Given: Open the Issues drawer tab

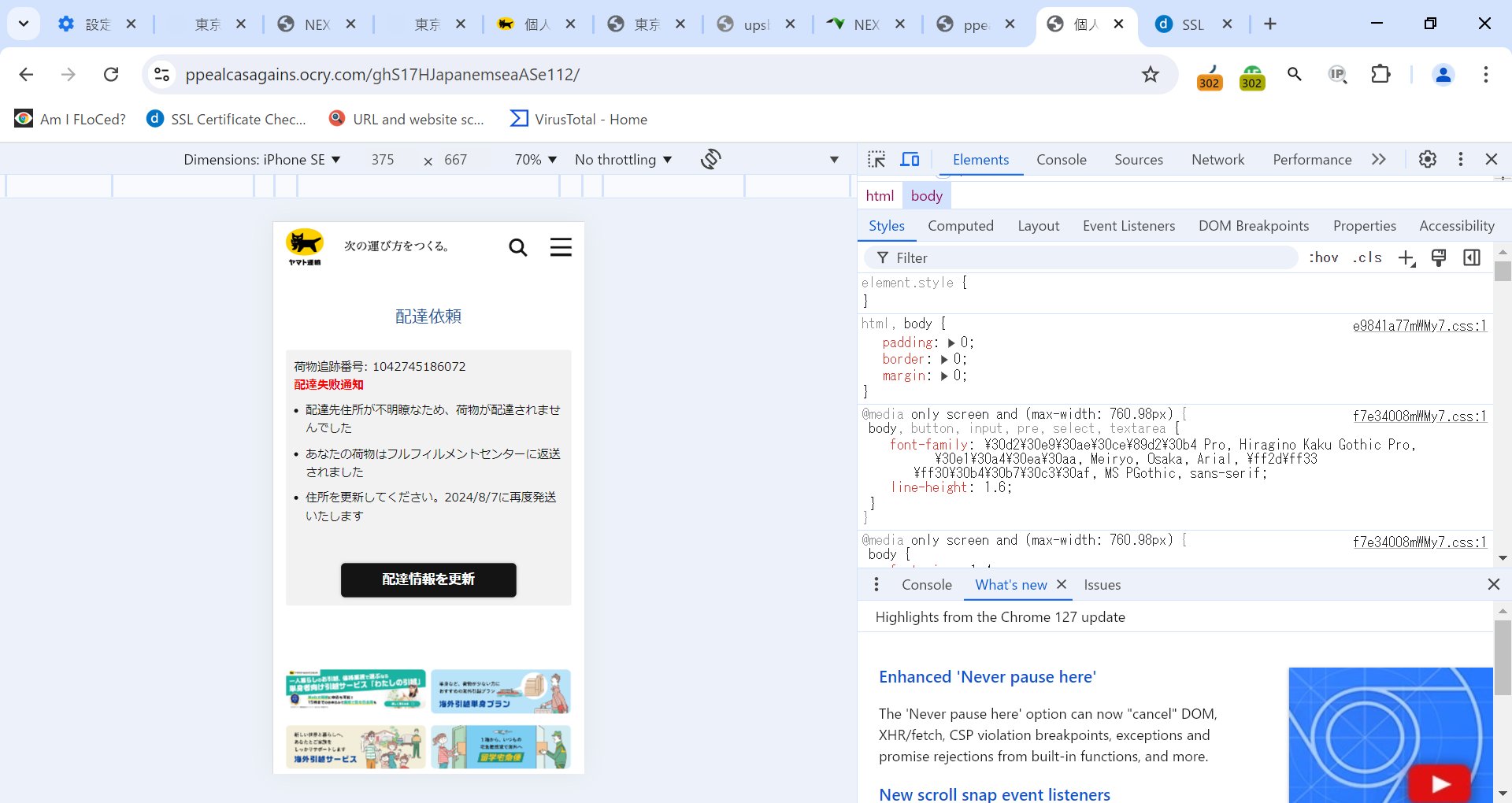Looking at the screenshot, I should (1102, 584).
